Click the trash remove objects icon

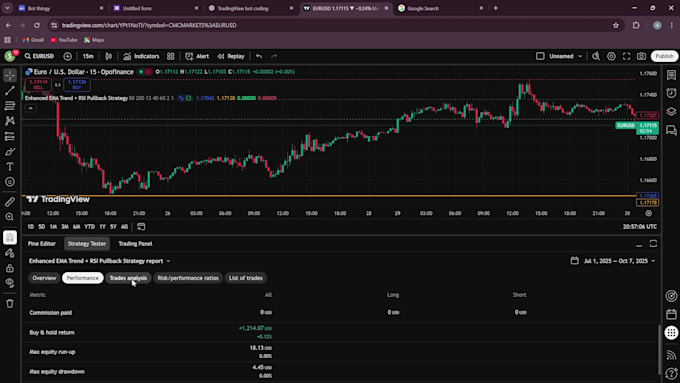[10, 304]
